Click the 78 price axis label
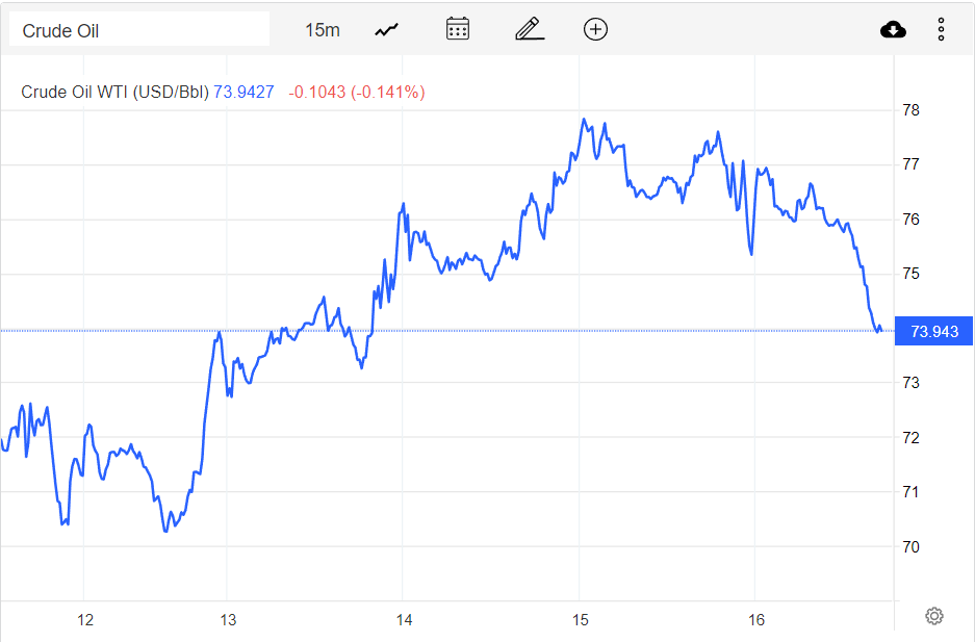Screen dimensions: 977x643 click(911, 110)
